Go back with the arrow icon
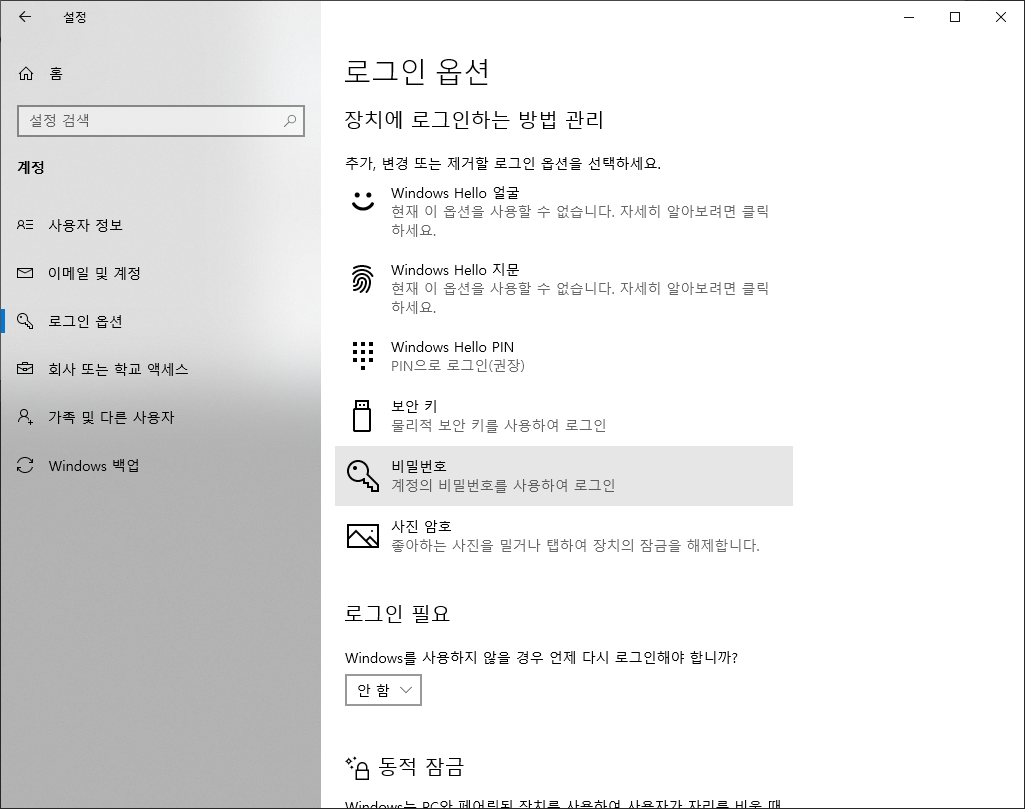The width and height of the screenshot is (1025, 809). [x=25, y=17]
